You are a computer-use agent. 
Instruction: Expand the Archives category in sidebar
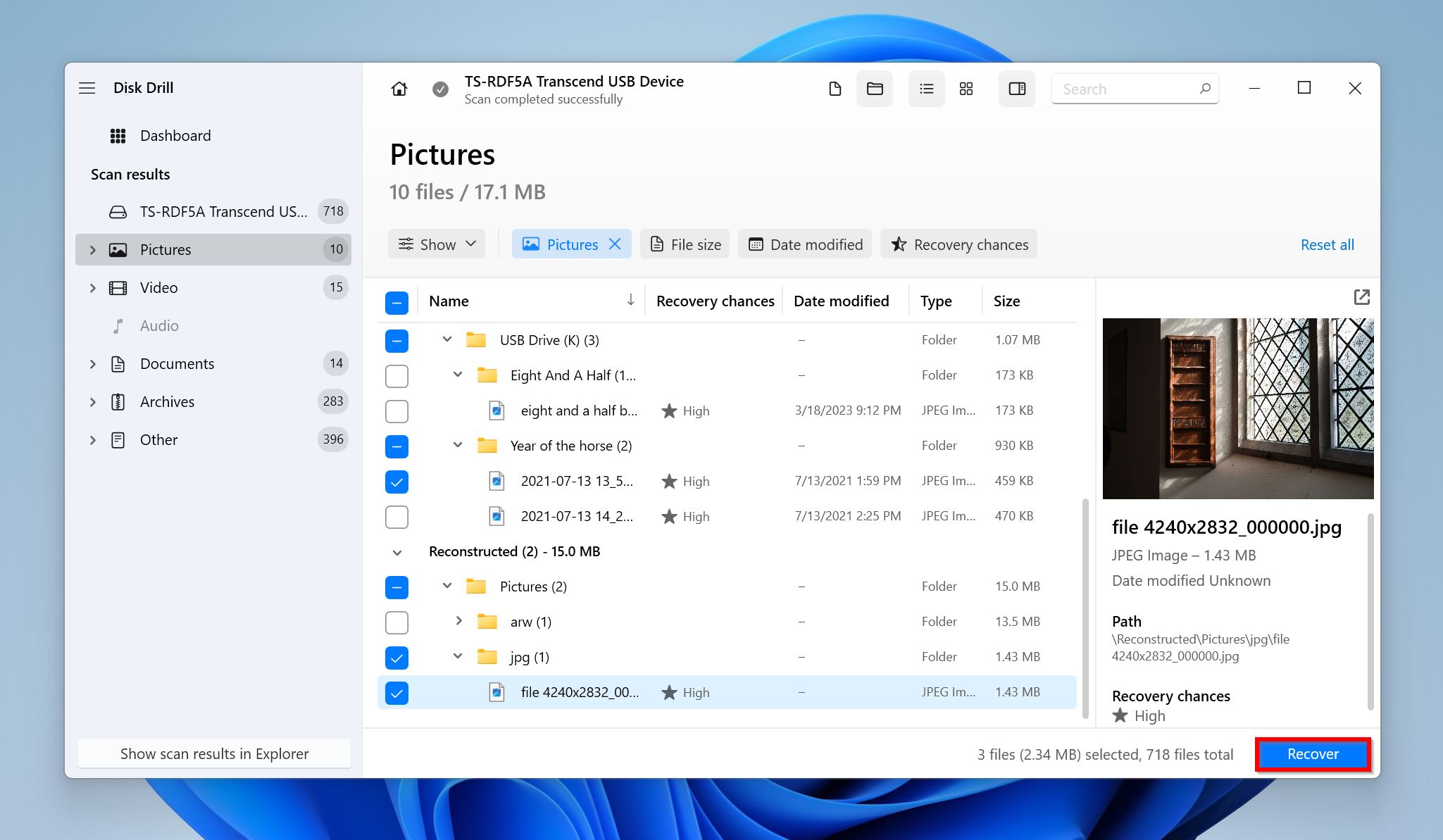point(92,401)
